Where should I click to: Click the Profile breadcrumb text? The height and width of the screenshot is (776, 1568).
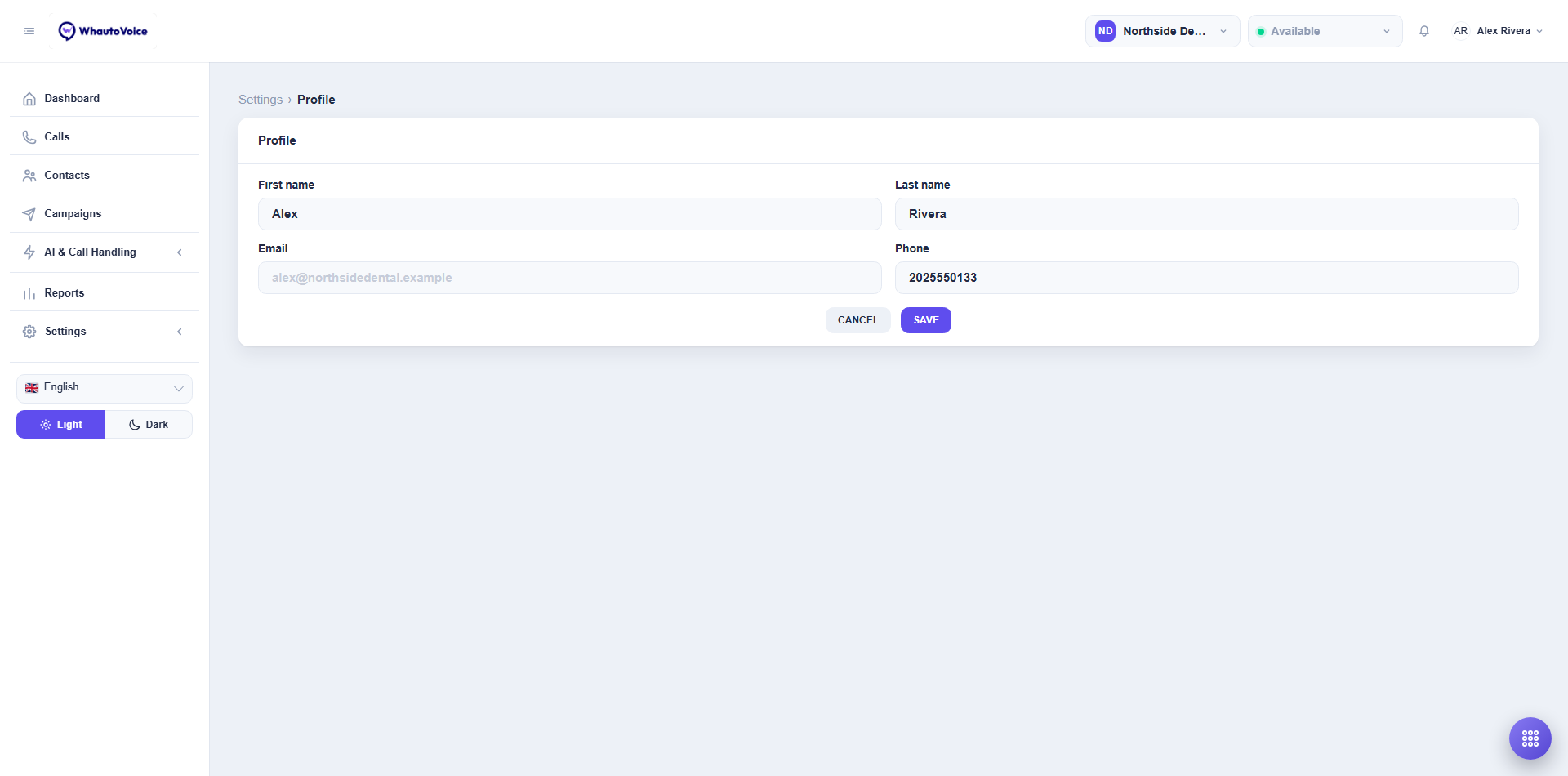pyautogui.click(x=316, y=100)
